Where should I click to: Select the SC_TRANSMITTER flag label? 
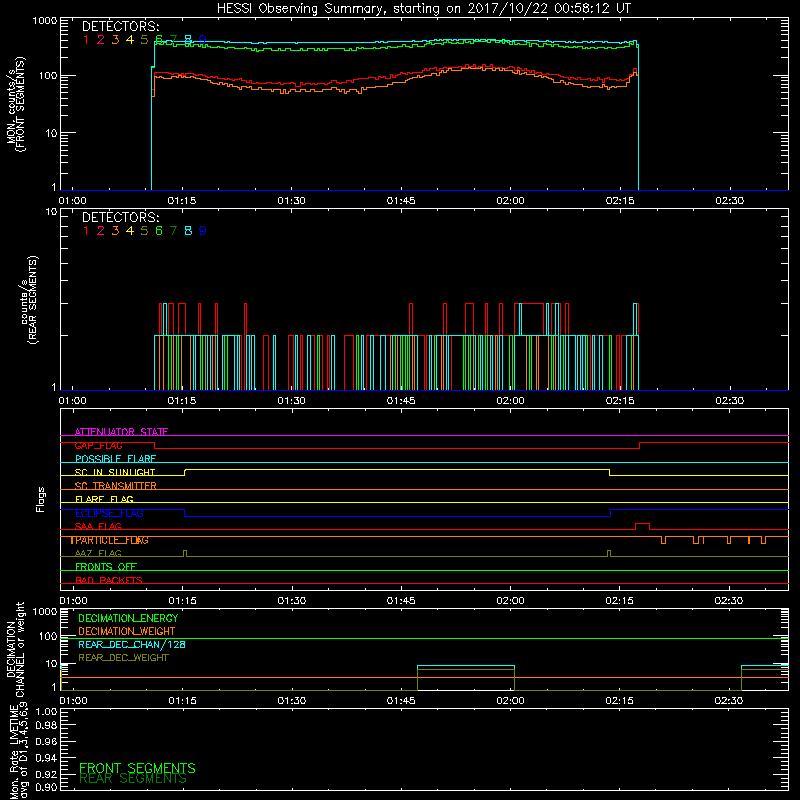[115, 486]
